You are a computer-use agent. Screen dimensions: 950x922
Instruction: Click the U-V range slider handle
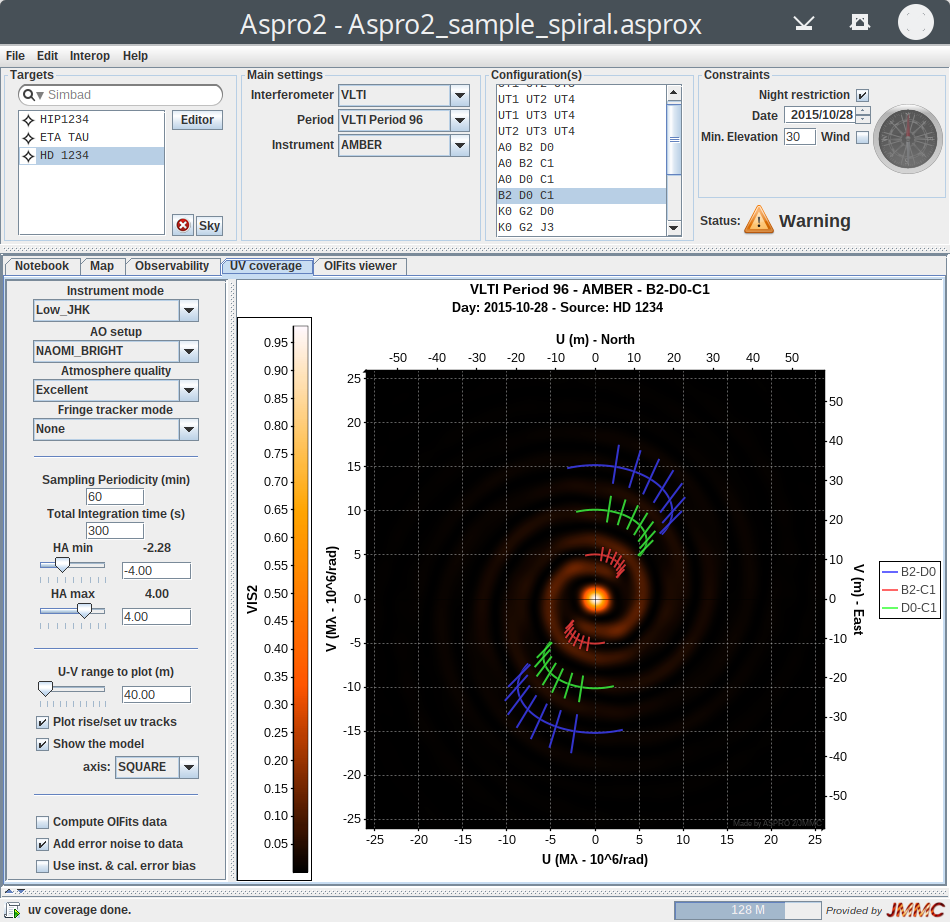[45, 689]
